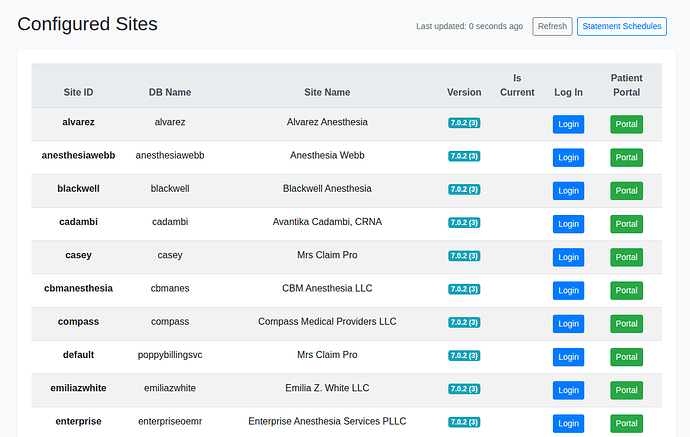Open Portal for Anesthesia Webb

click(x=627, y=158)
